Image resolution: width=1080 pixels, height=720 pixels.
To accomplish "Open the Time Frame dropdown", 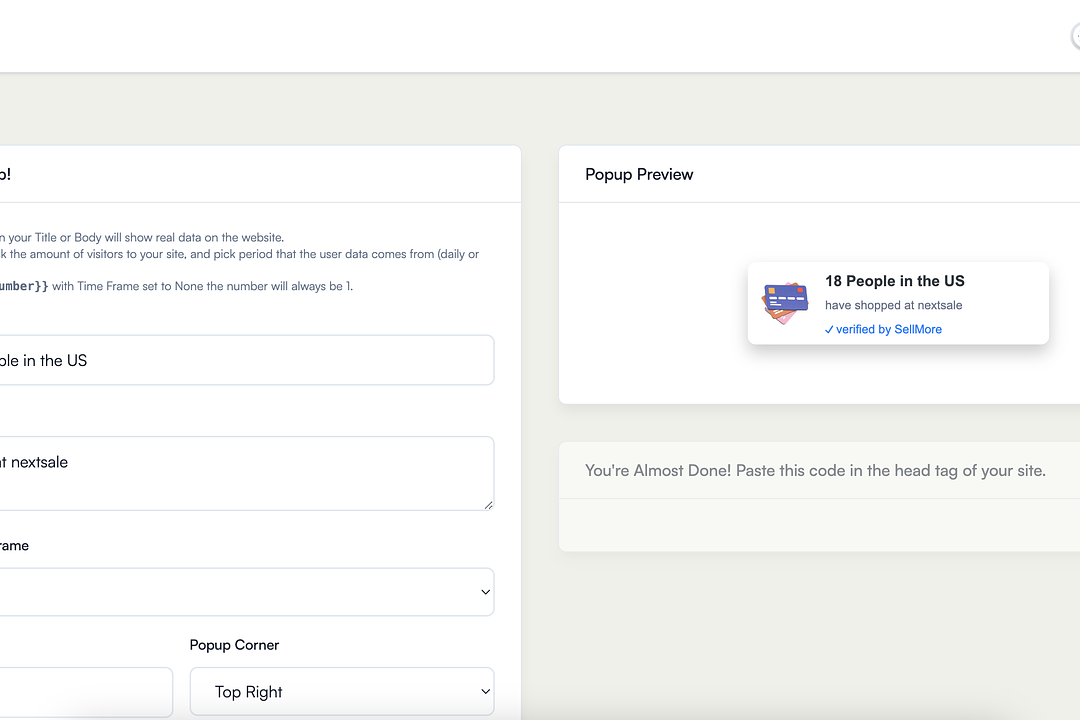I will (x=240, y=592).
